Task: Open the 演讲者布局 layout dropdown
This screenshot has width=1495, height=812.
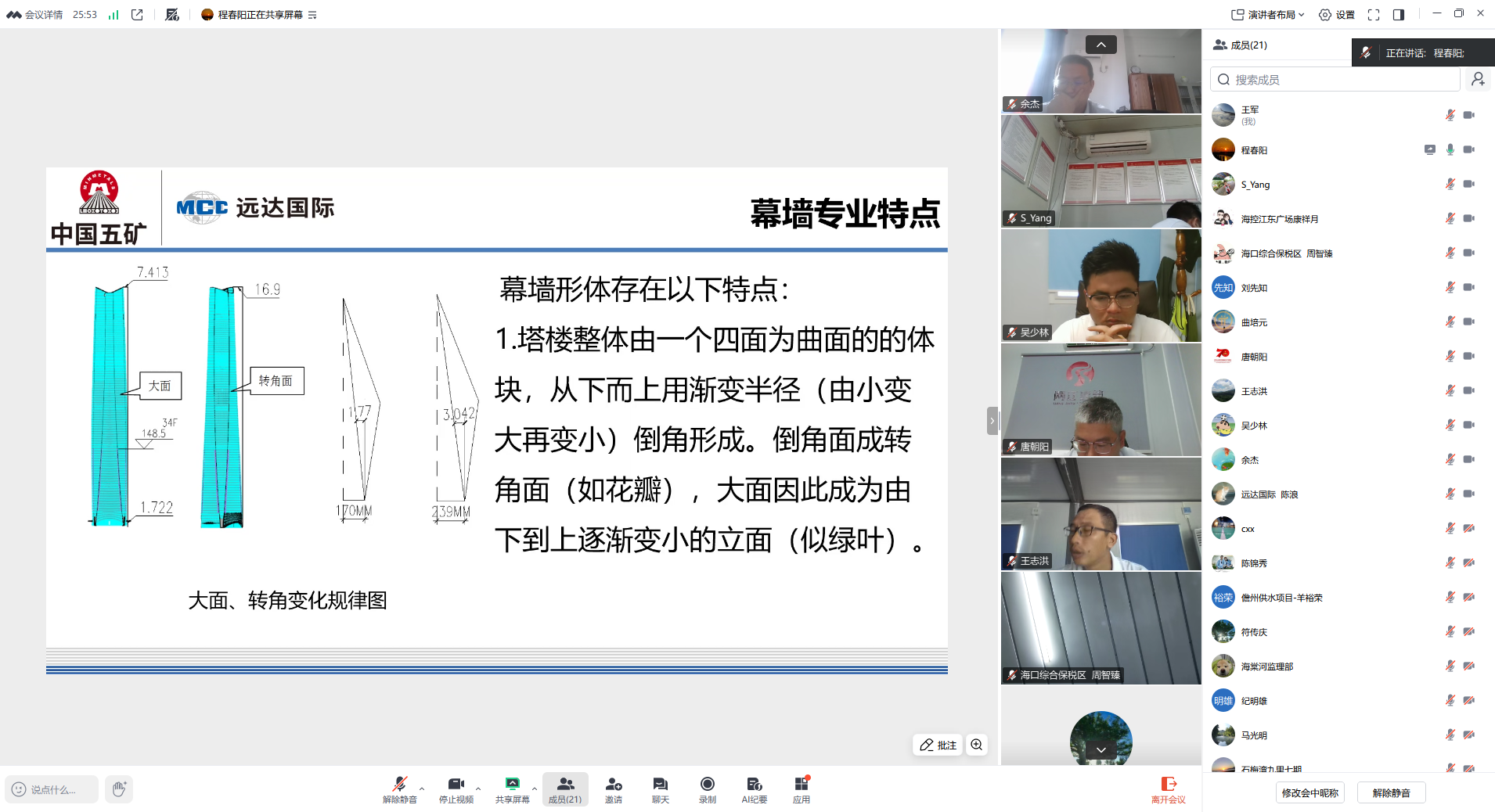Action: [1268, 15]
